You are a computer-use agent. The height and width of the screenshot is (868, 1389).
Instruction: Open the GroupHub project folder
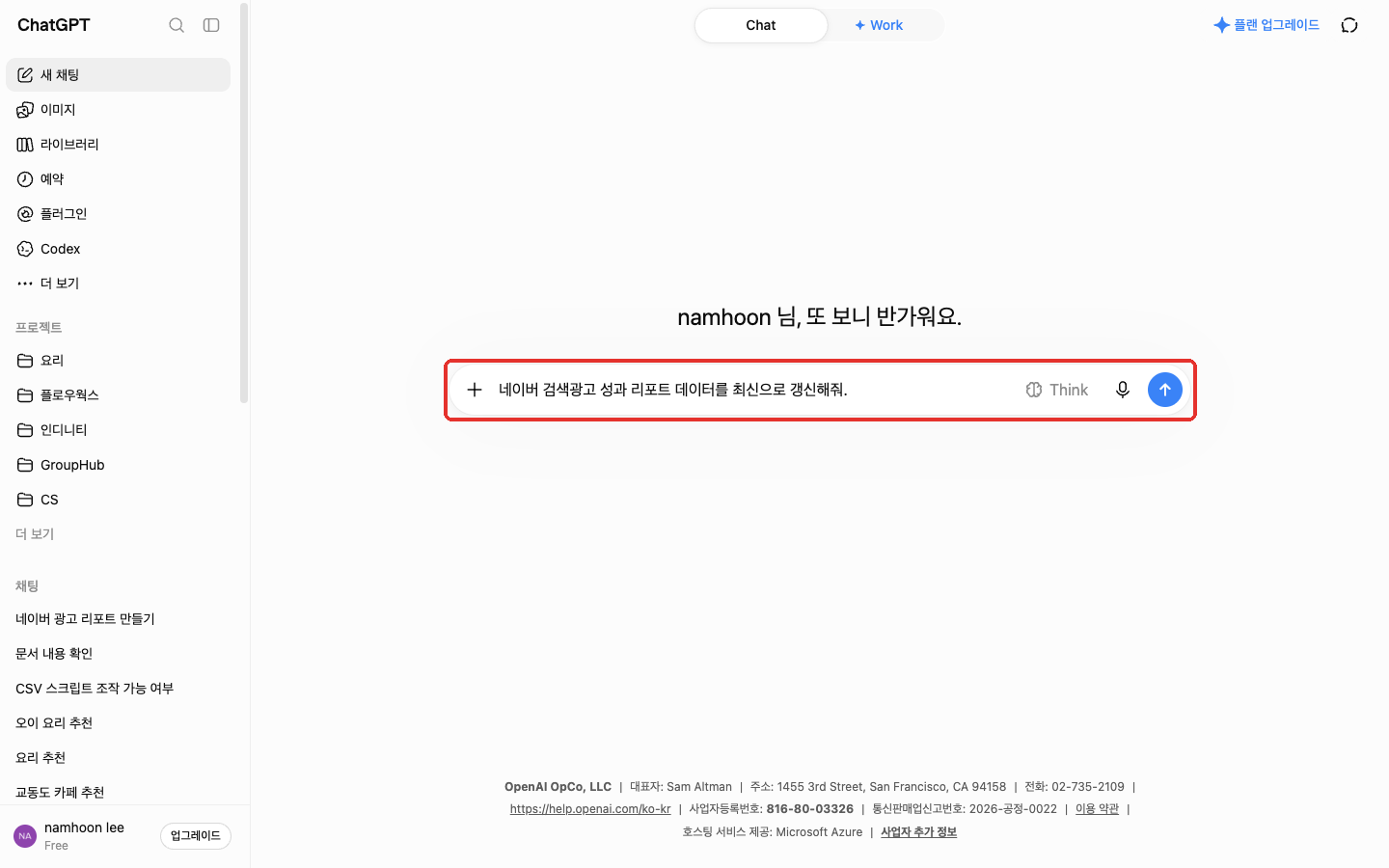click(x=118, y=465)
